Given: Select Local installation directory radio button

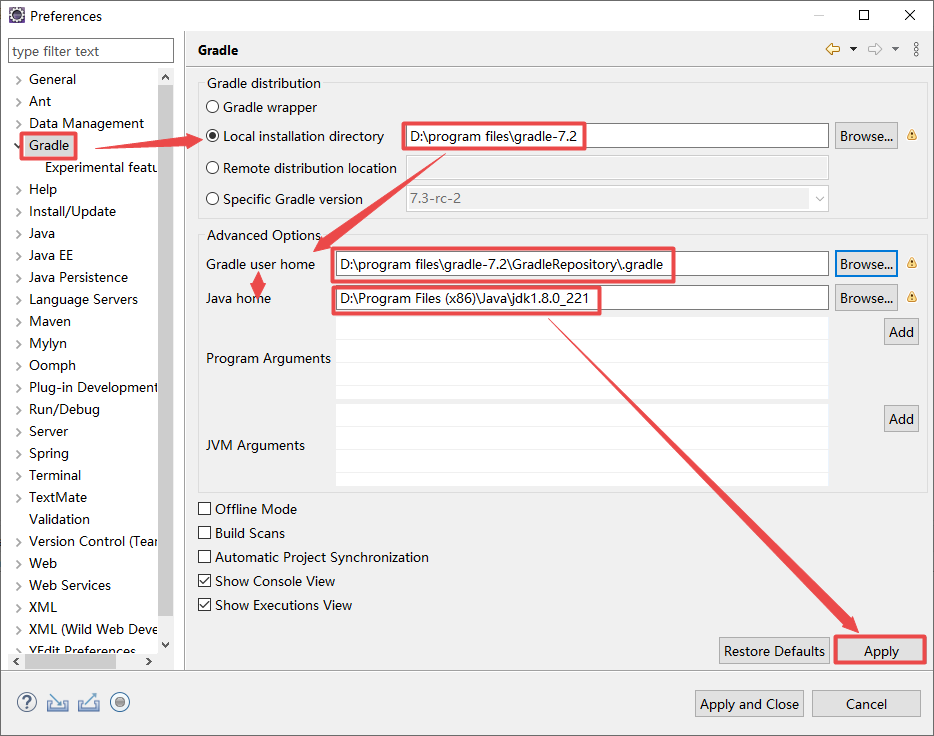Looking at the screenshot, I should 212,136.
